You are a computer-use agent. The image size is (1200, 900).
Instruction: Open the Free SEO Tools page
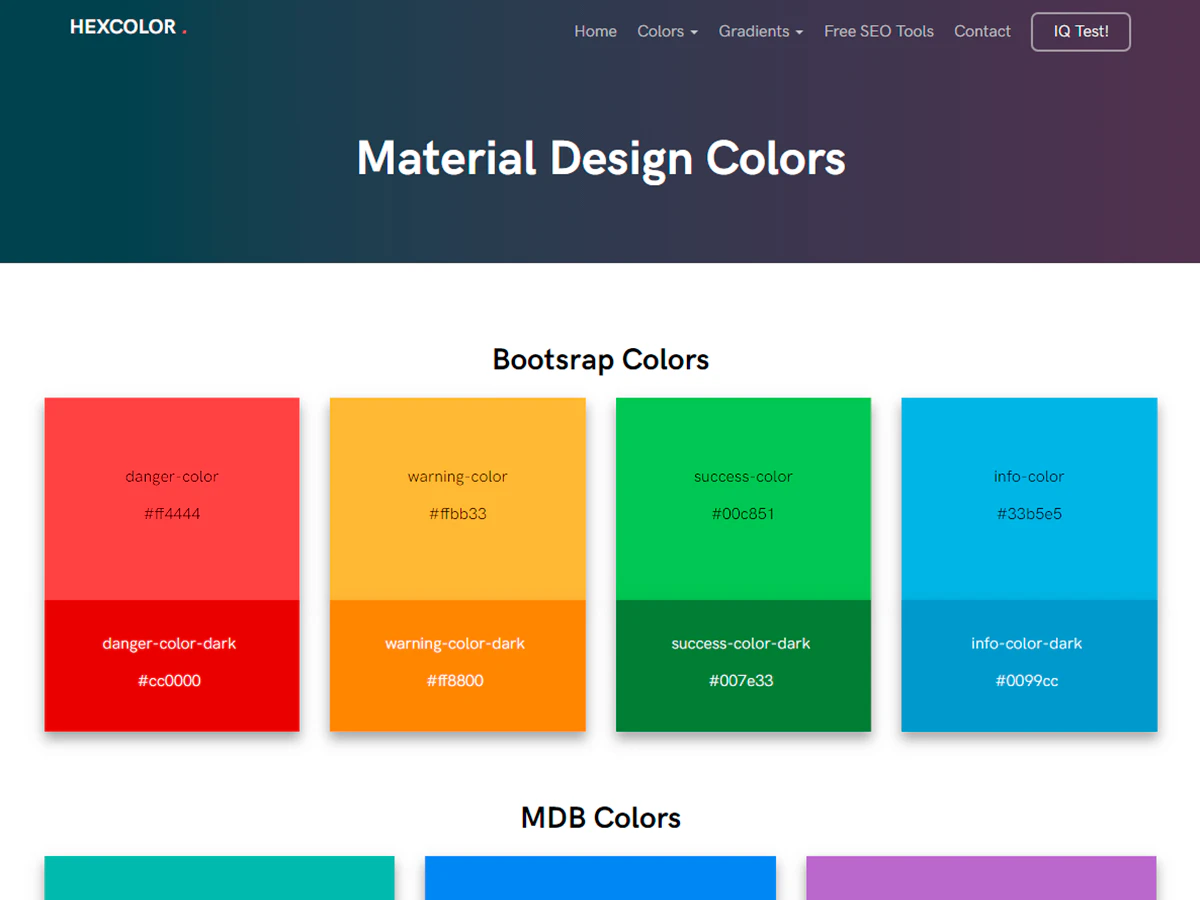click(879, 31)
